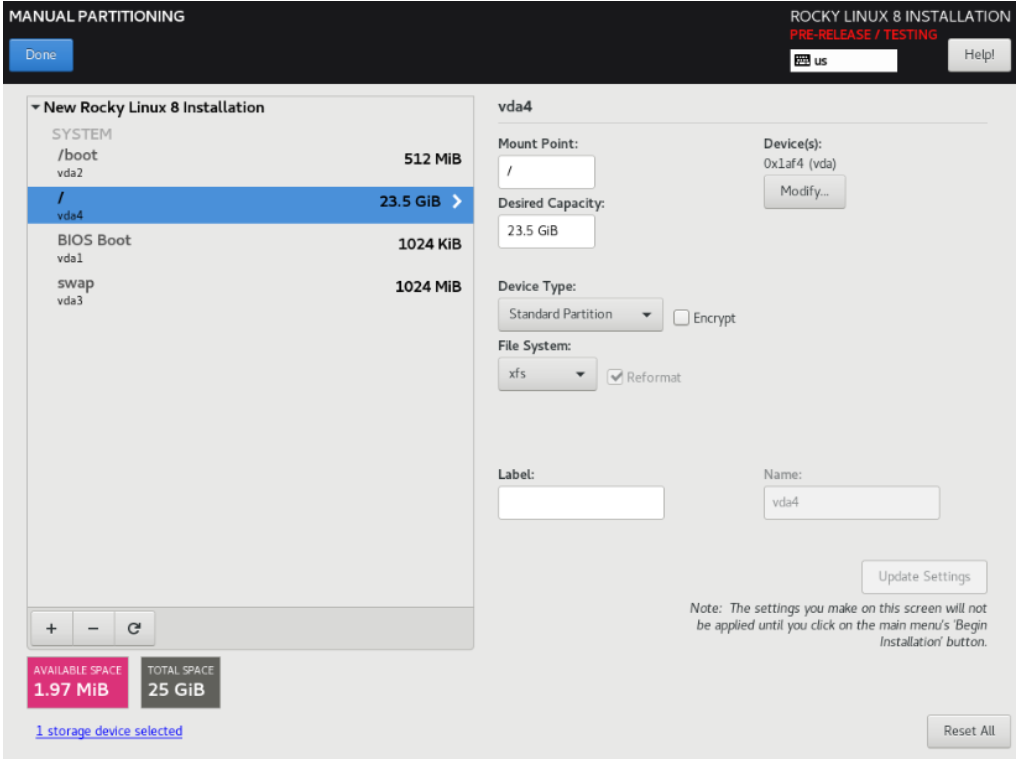Open the 1 storage device selected link
Image resolution: width=1018 pixels, height=763 pixels.
[109, 731]
